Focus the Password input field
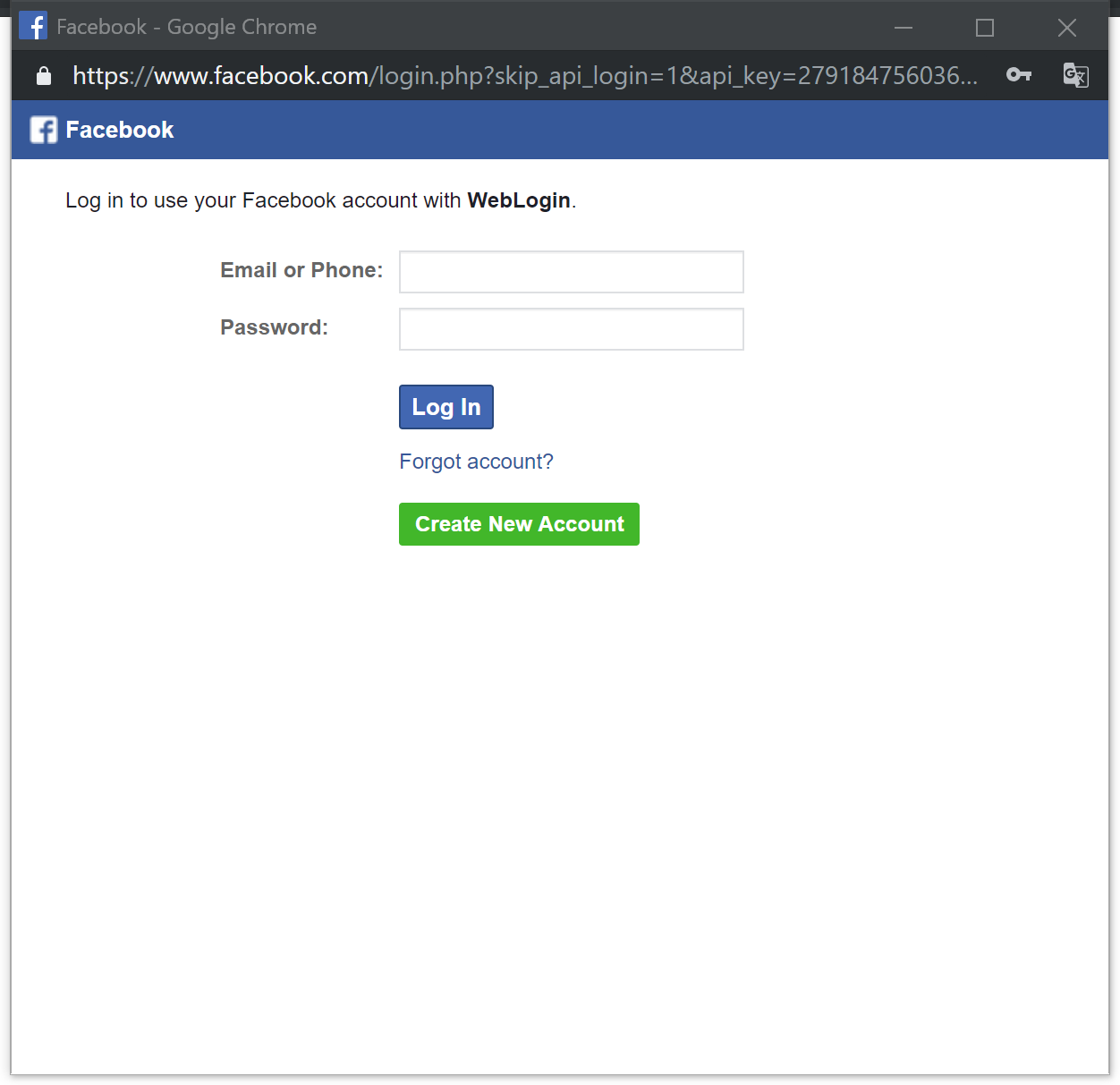 tap(571, 329)
